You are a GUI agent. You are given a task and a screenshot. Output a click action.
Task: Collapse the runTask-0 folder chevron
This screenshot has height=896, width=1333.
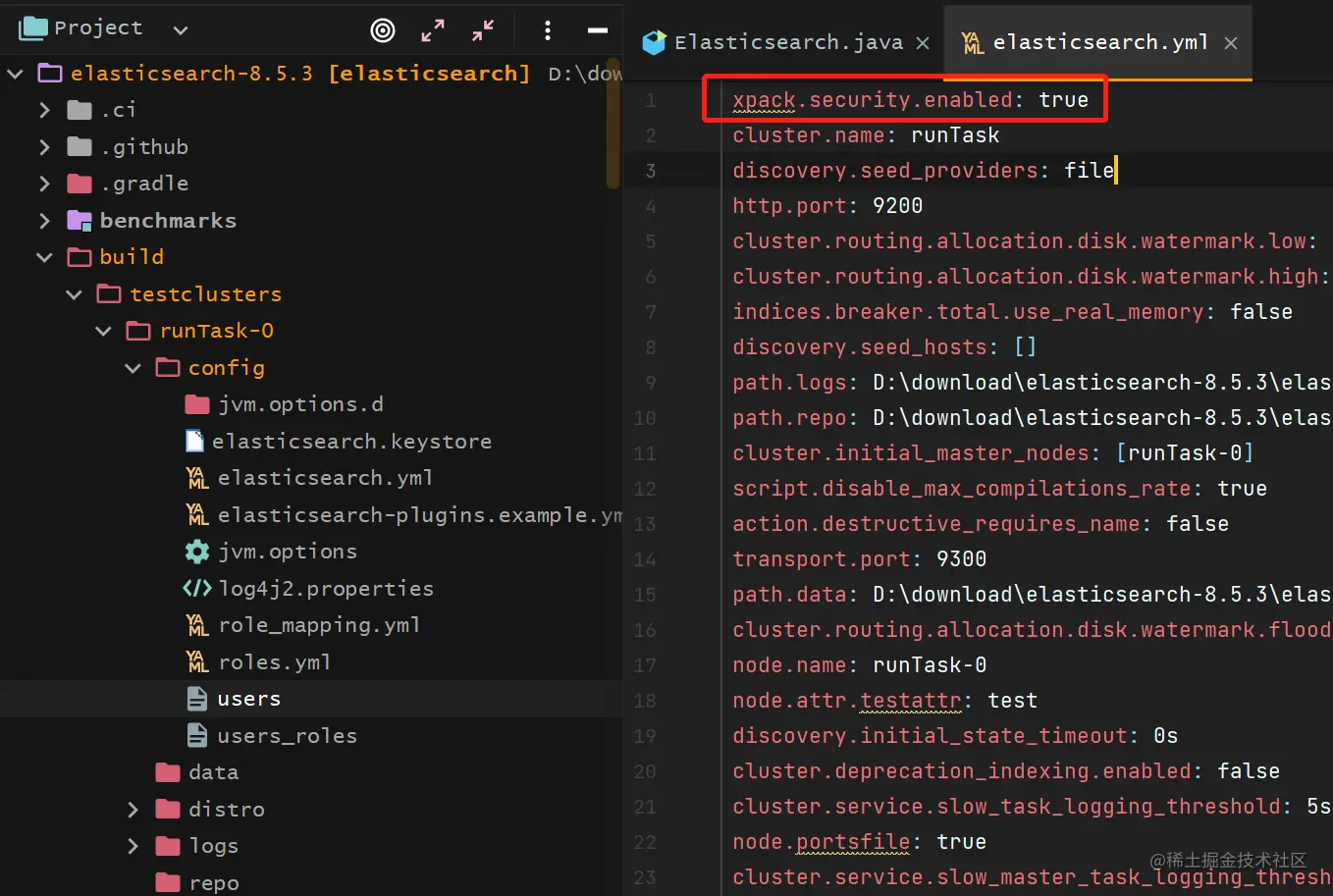(x=103, y=331)
